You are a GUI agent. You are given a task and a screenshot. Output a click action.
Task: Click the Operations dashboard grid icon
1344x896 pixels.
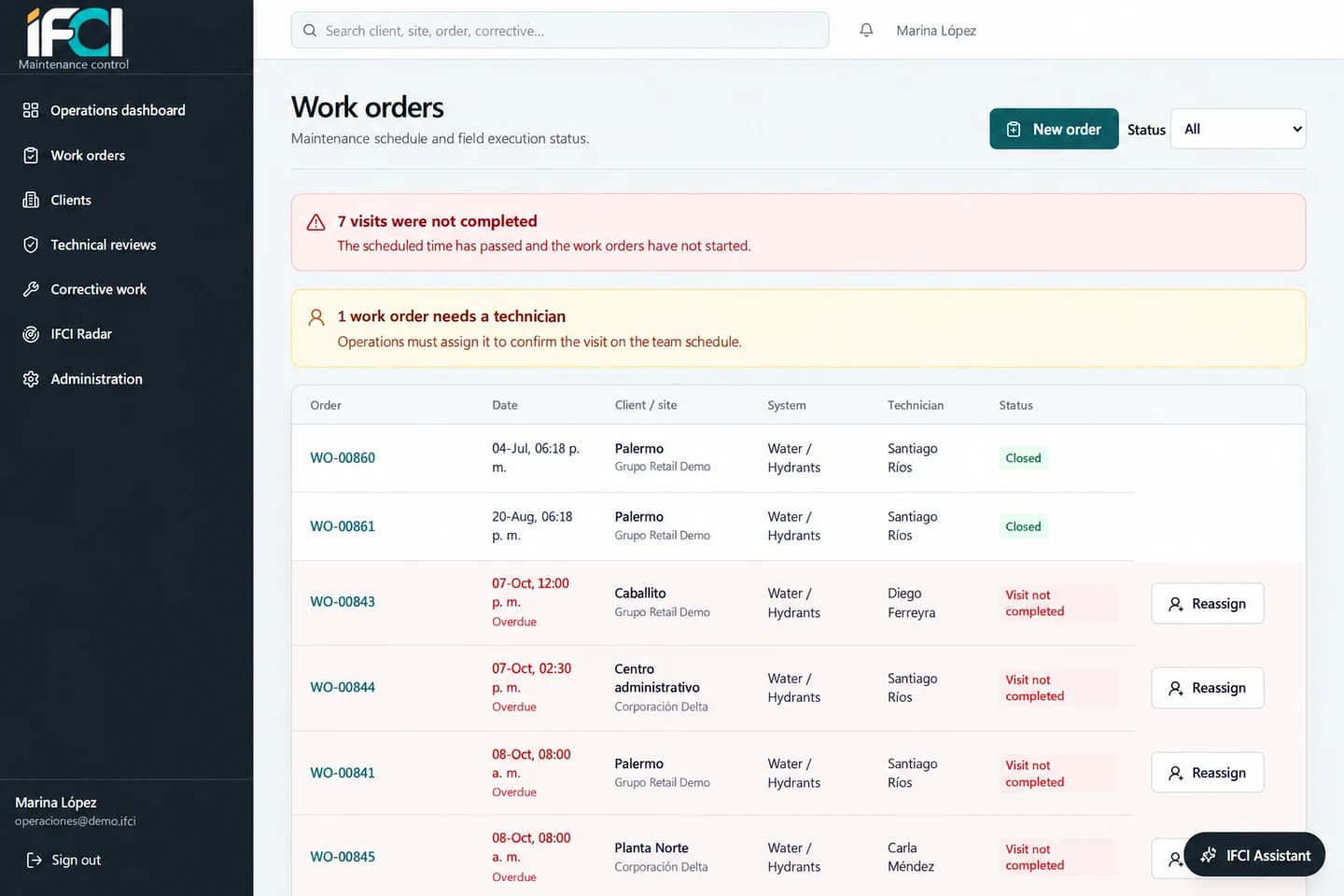pos(31,110)
